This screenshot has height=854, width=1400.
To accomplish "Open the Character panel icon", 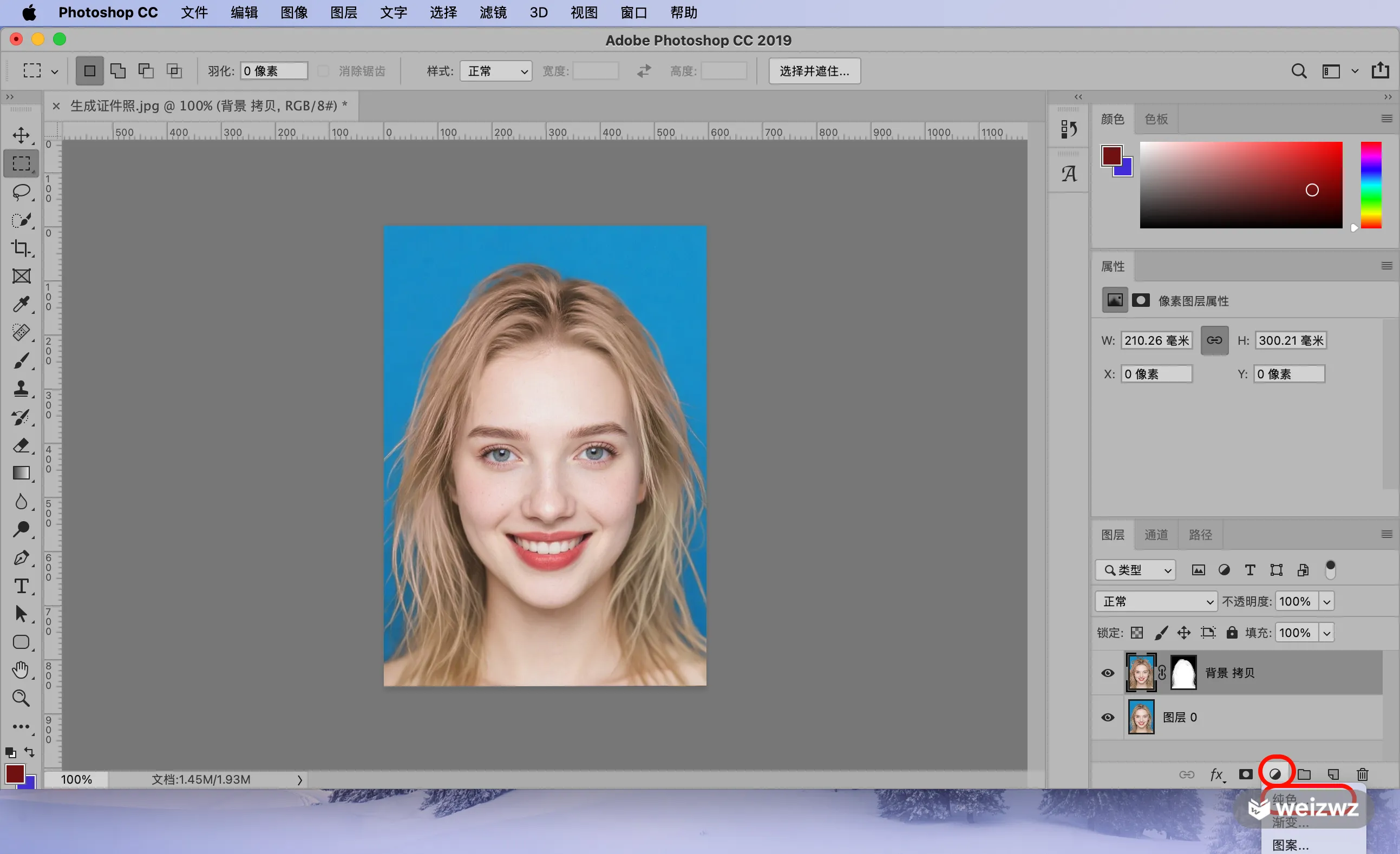I will coord(1068,173).
